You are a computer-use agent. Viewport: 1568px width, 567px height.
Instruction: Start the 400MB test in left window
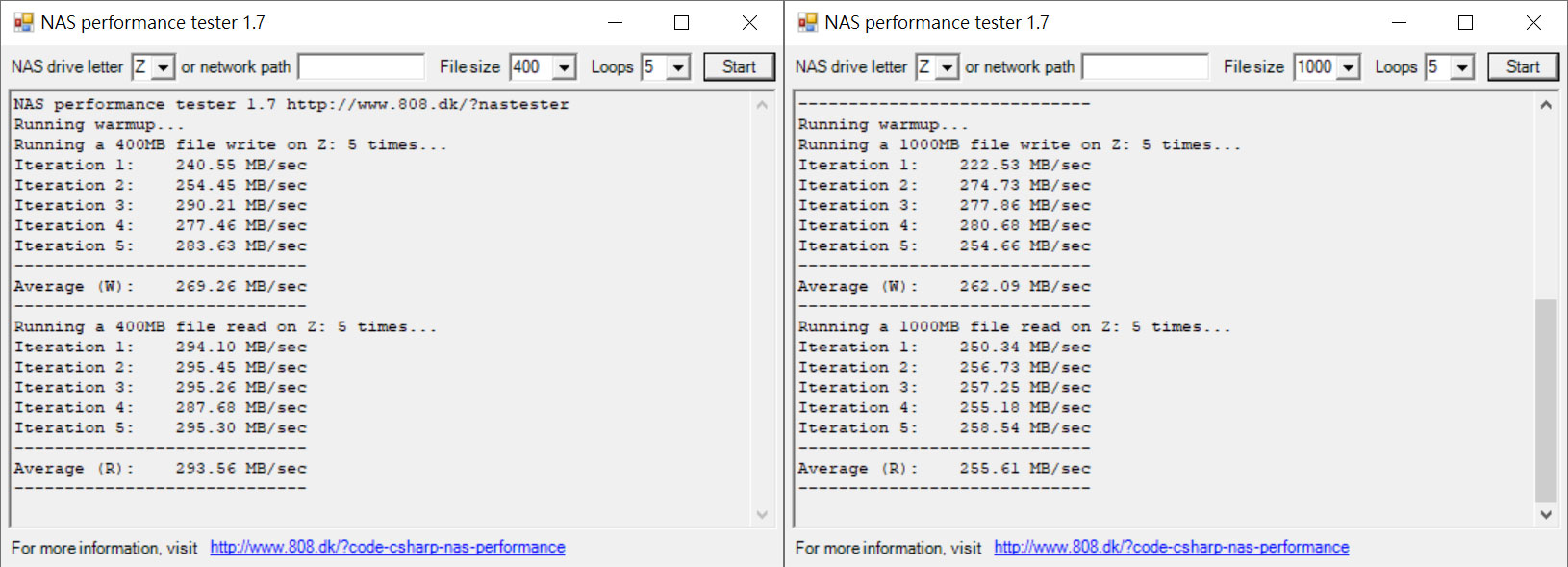point(739,66)
